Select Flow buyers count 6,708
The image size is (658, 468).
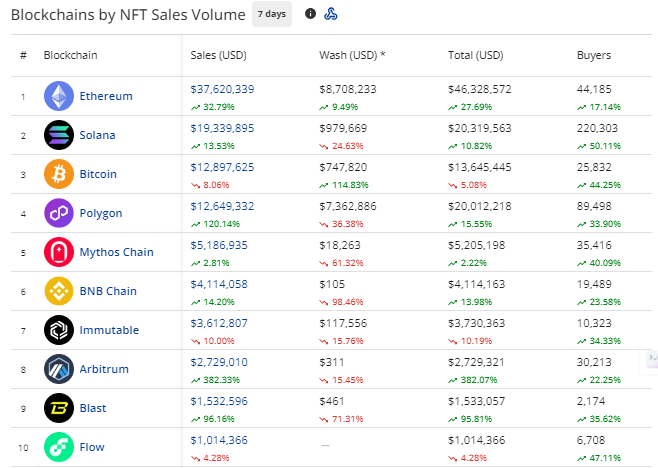591,440
